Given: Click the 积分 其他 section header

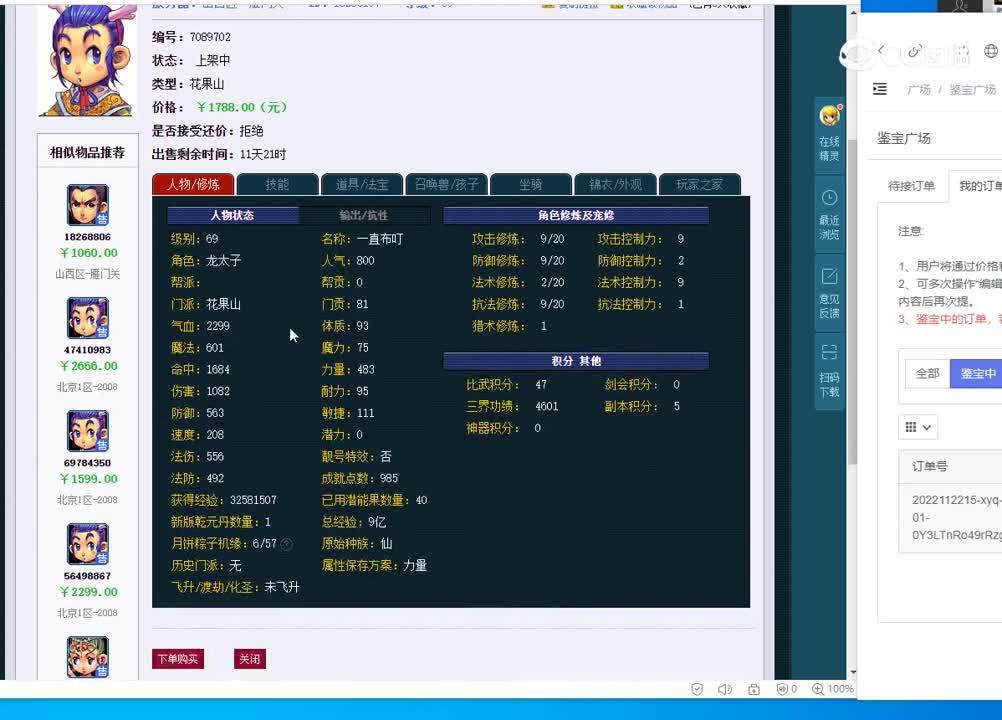Looking at the screenshot, I should coord(576,361).
